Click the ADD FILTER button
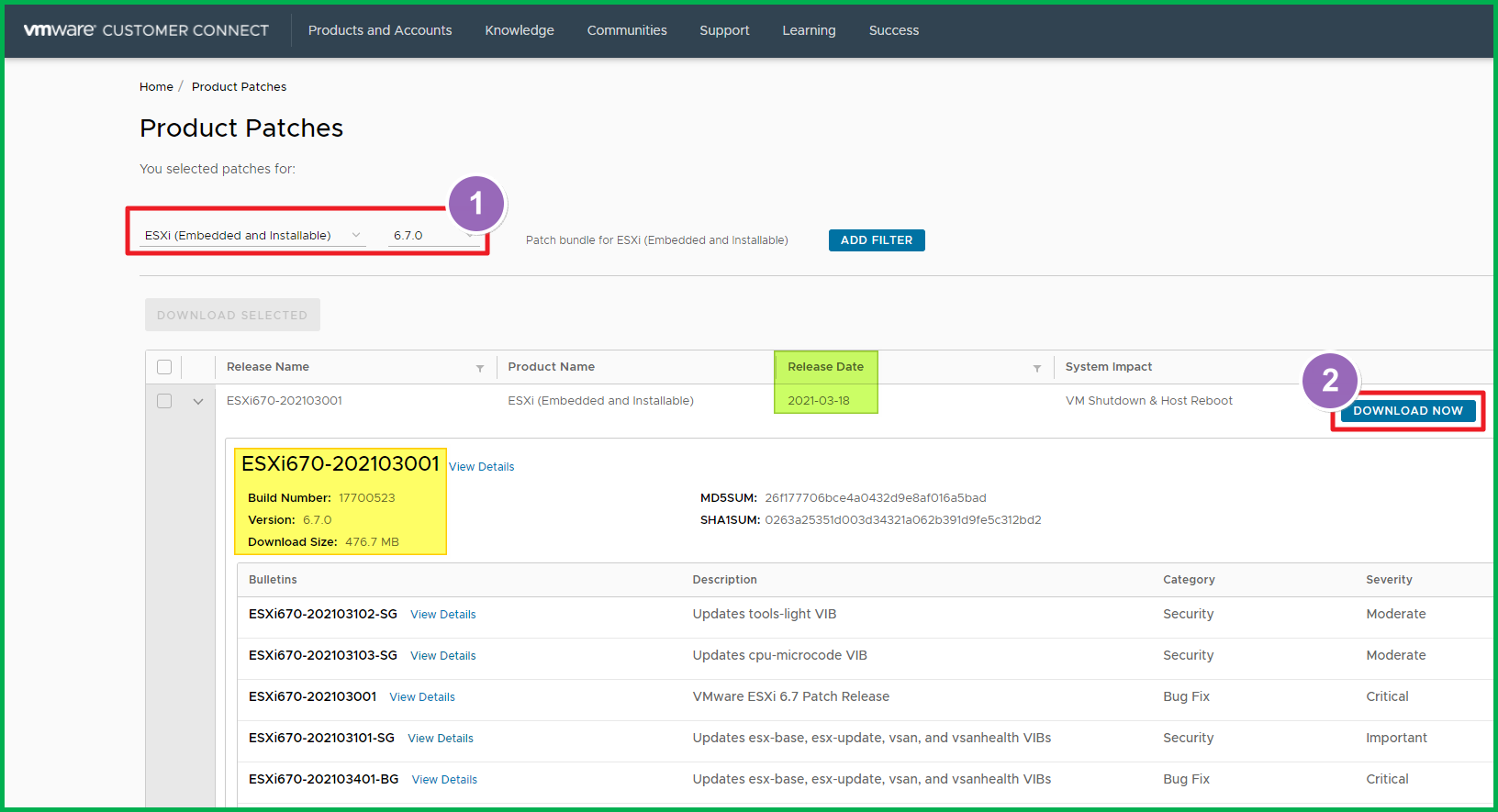The image size is (1498, 812). pos(877,240)
